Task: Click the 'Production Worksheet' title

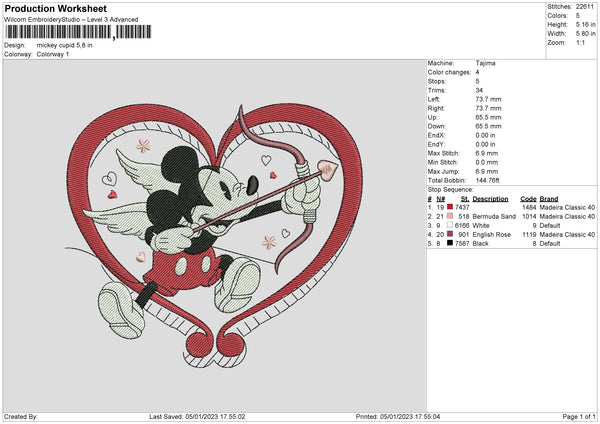Action: (x=55, y=8)
